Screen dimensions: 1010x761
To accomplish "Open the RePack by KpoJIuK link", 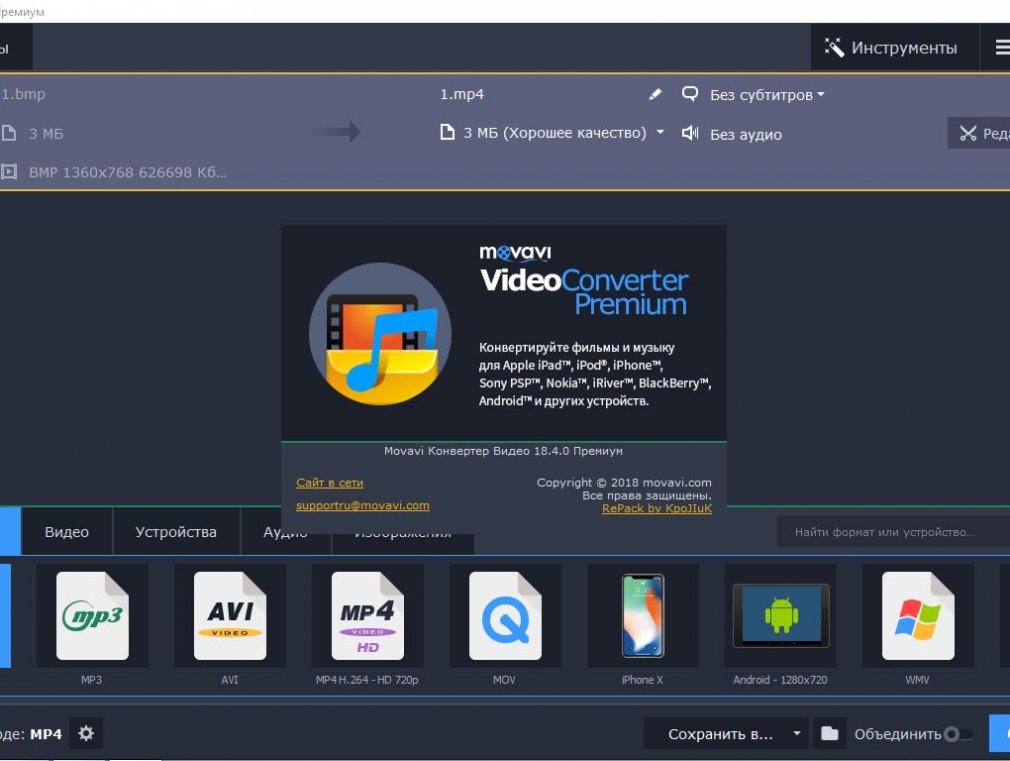I will click(x=657, y=508).
